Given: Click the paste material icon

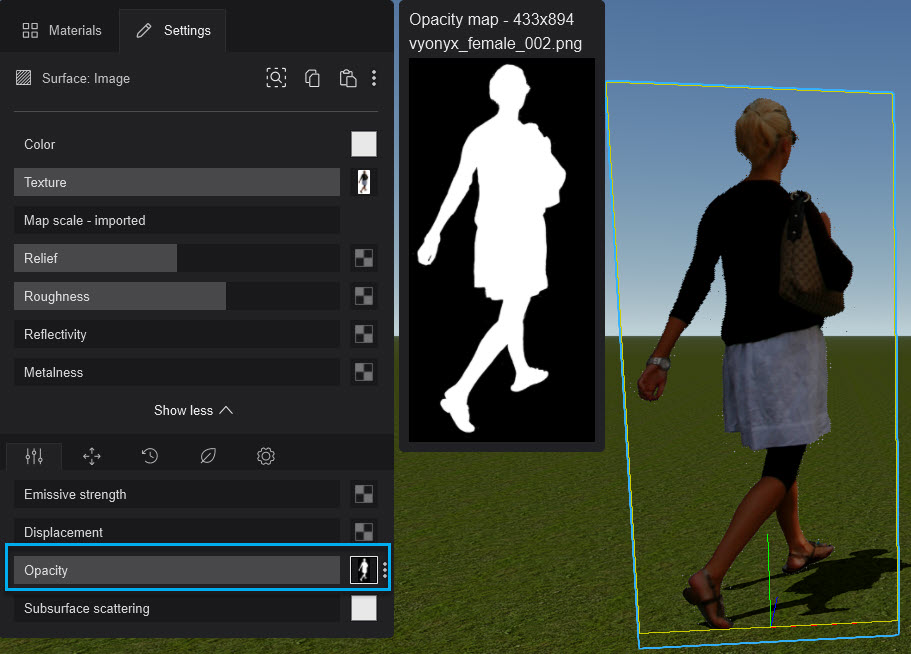Looking at the screenshot, I should (x=347, y=77).
